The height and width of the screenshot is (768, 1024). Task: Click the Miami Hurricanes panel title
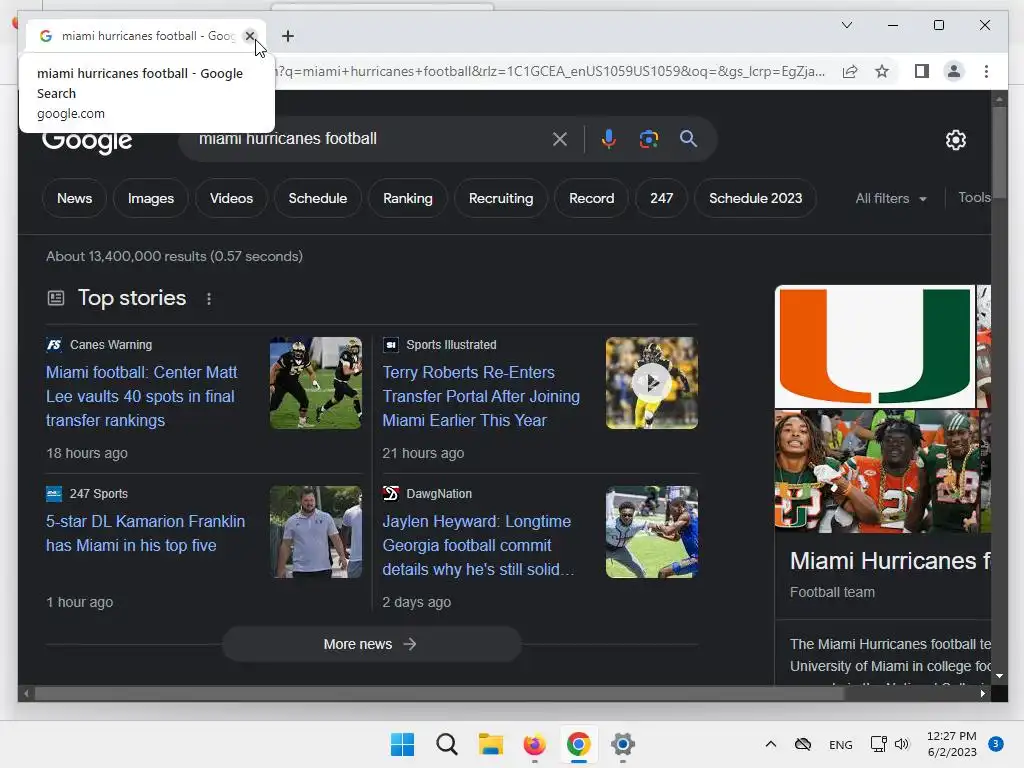(889, 561)
